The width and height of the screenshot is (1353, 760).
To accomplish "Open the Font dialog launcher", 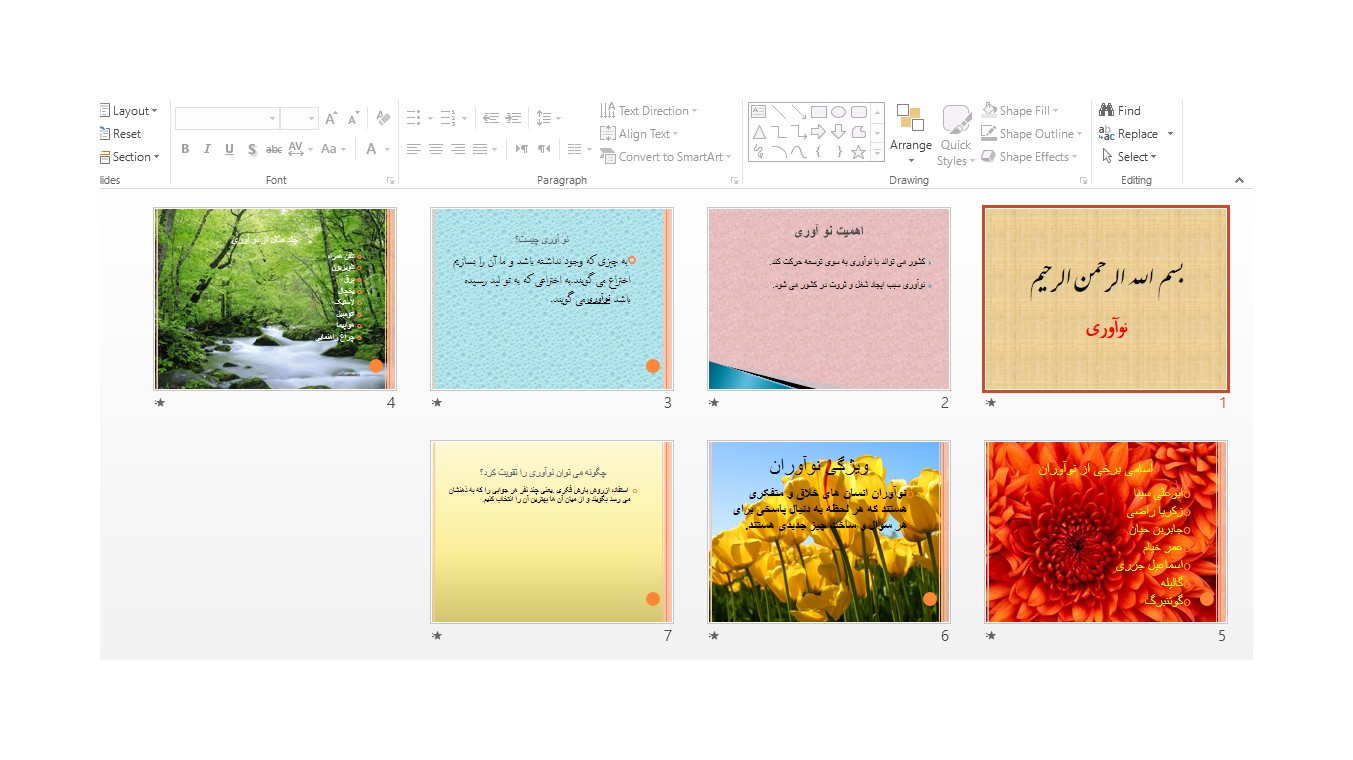I will coord(390,181).
